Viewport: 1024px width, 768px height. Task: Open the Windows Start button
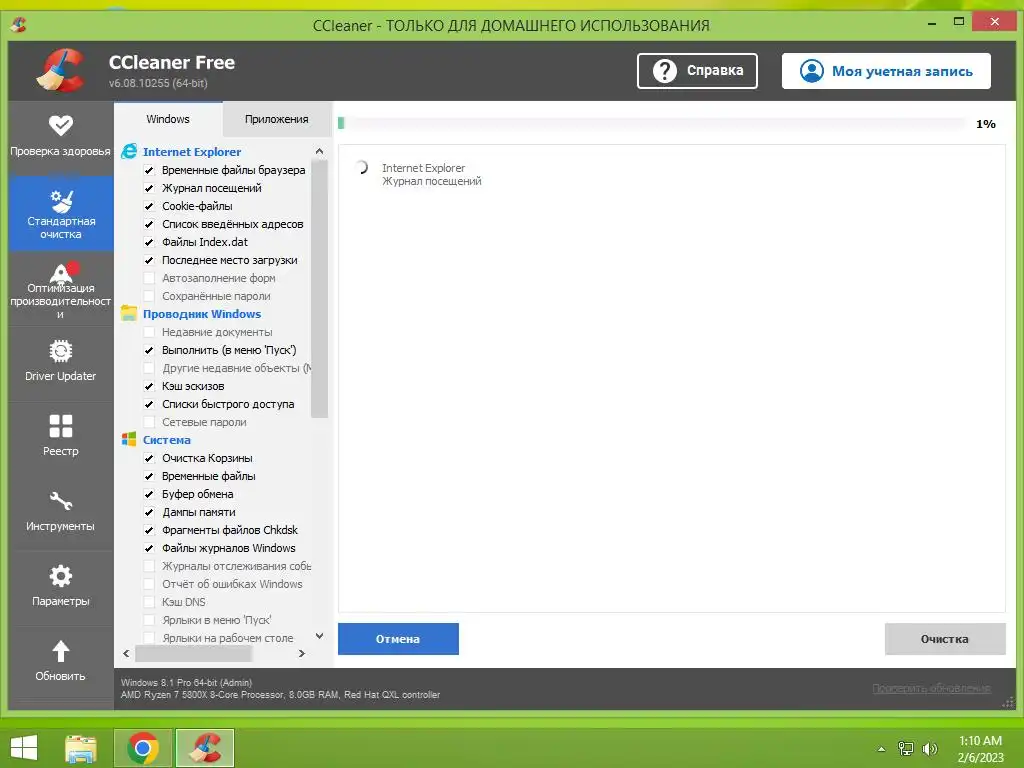pyautogui.click(x=24, y=748)
